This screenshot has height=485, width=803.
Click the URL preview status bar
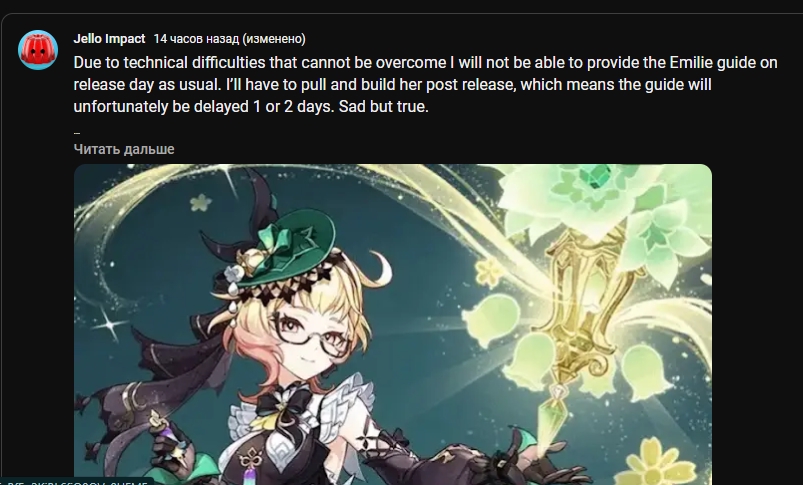pyautogui.click(x=77, y=481)
